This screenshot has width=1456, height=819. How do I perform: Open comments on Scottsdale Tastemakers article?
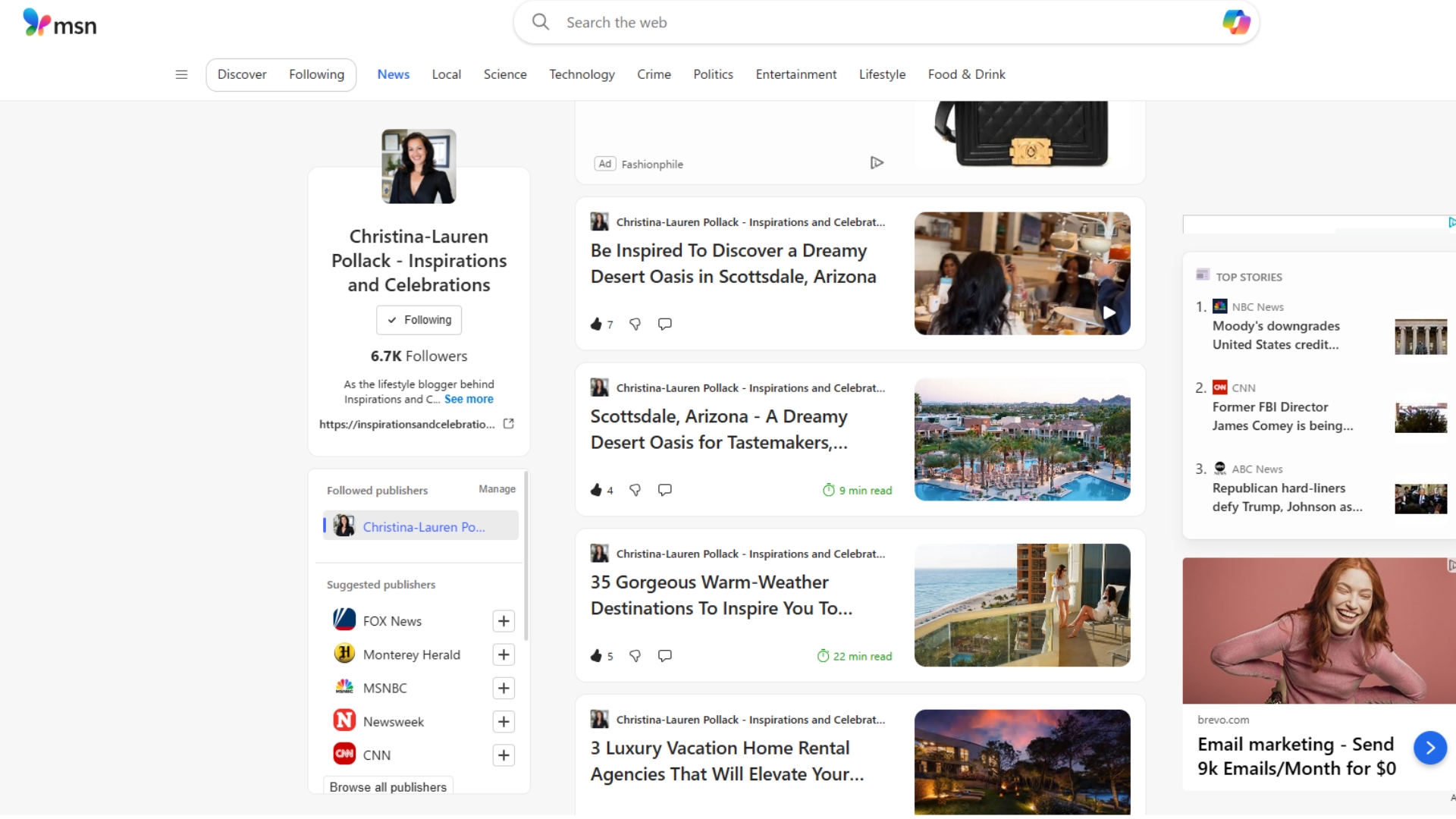pyautogui.click(x=665, y=490)
